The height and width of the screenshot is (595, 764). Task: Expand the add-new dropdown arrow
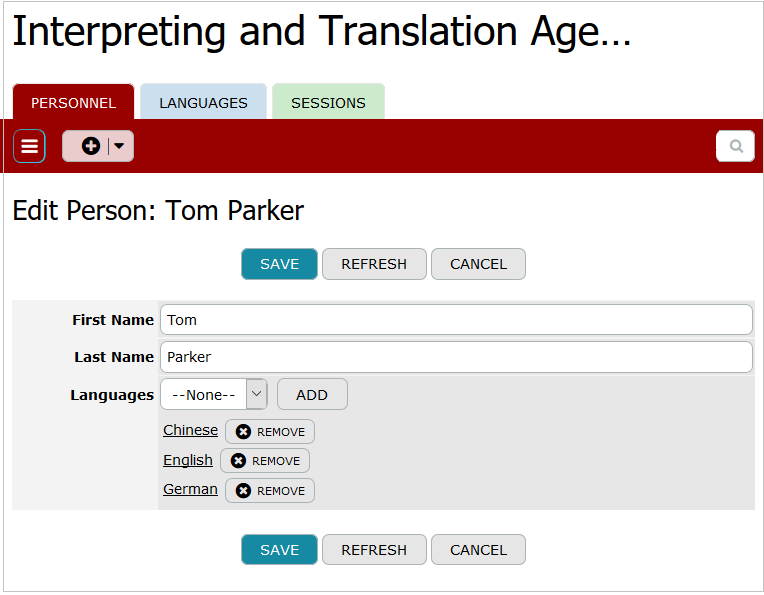120,146
